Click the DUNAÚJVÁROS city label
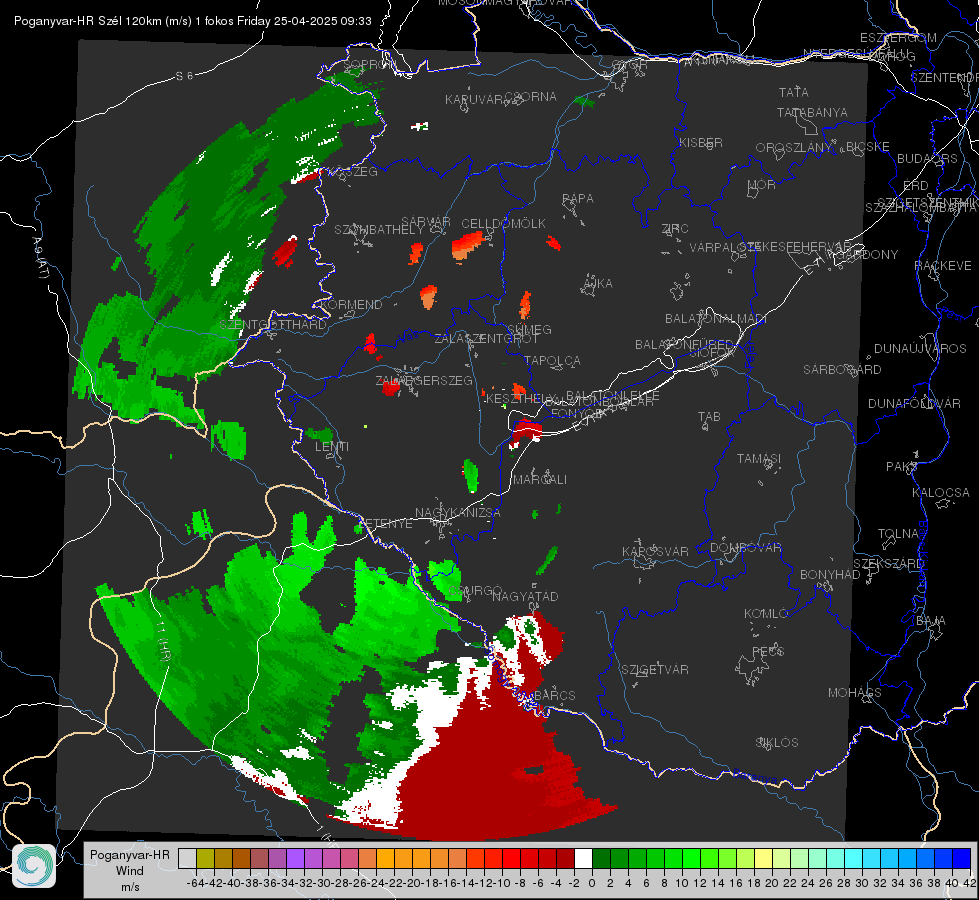 coord(920,349)
